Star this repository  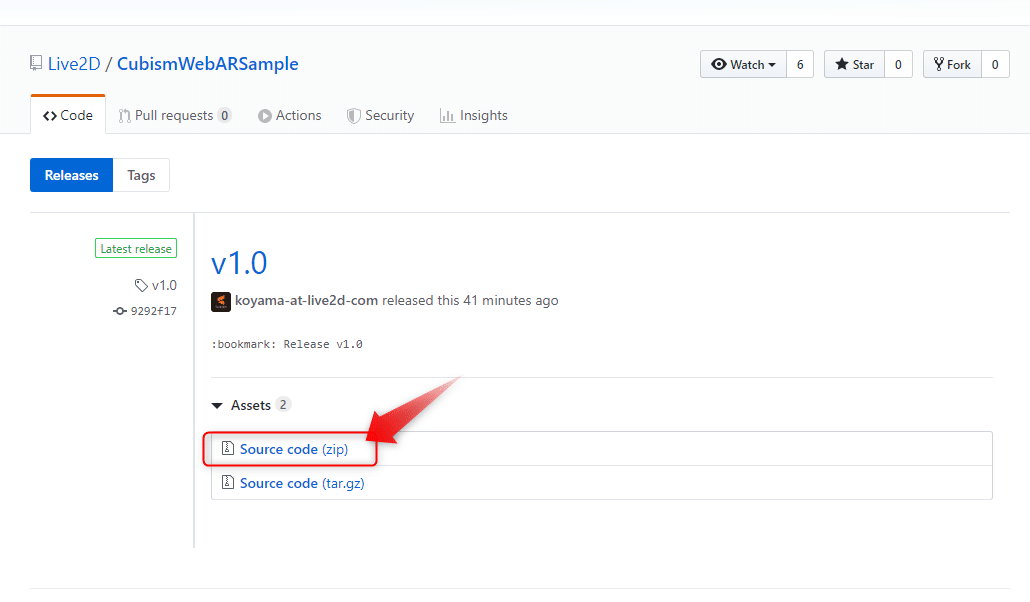[x=855, y=64]
